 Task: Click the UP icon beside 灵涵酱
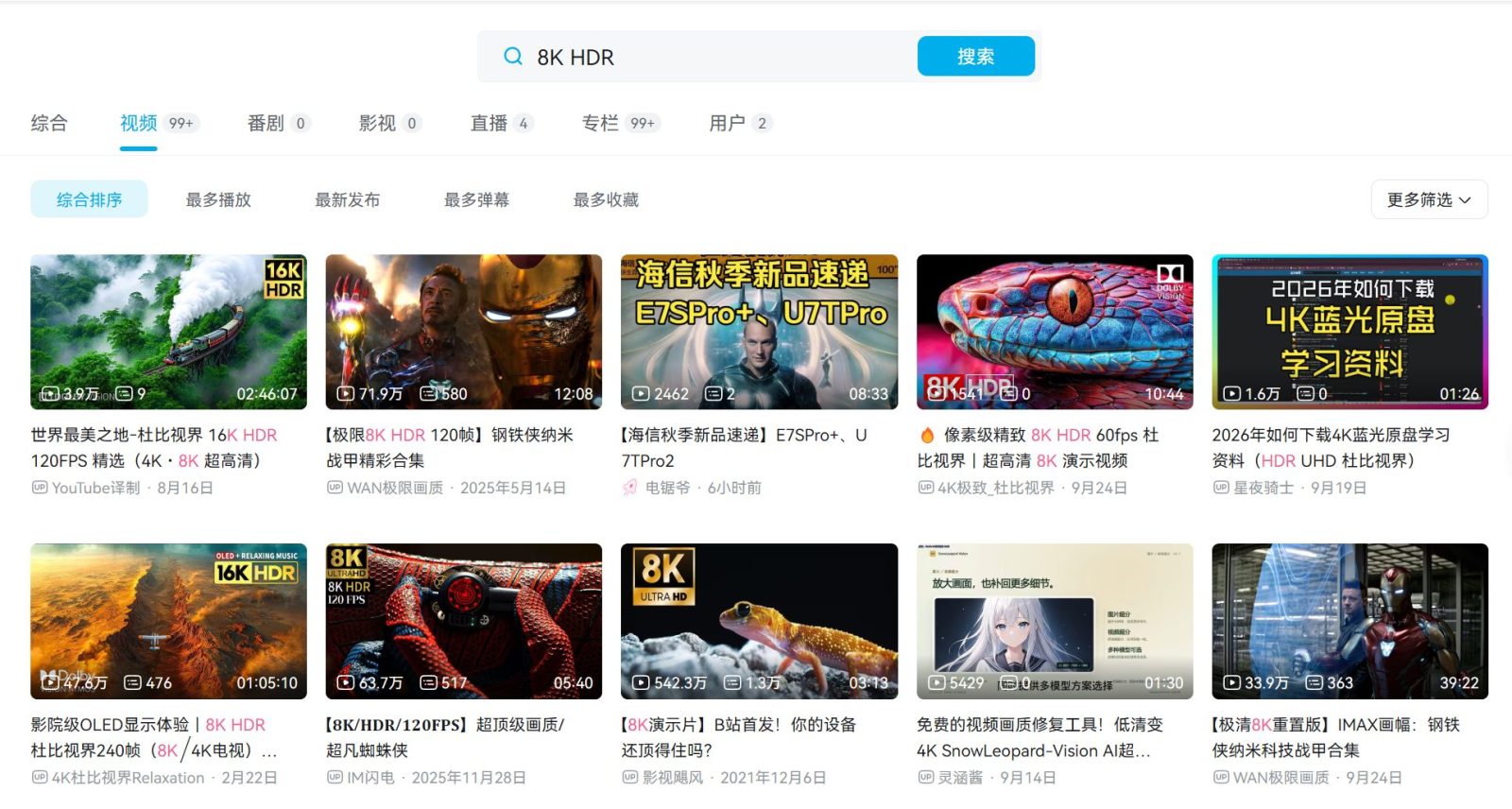click(x=925, y=777)
